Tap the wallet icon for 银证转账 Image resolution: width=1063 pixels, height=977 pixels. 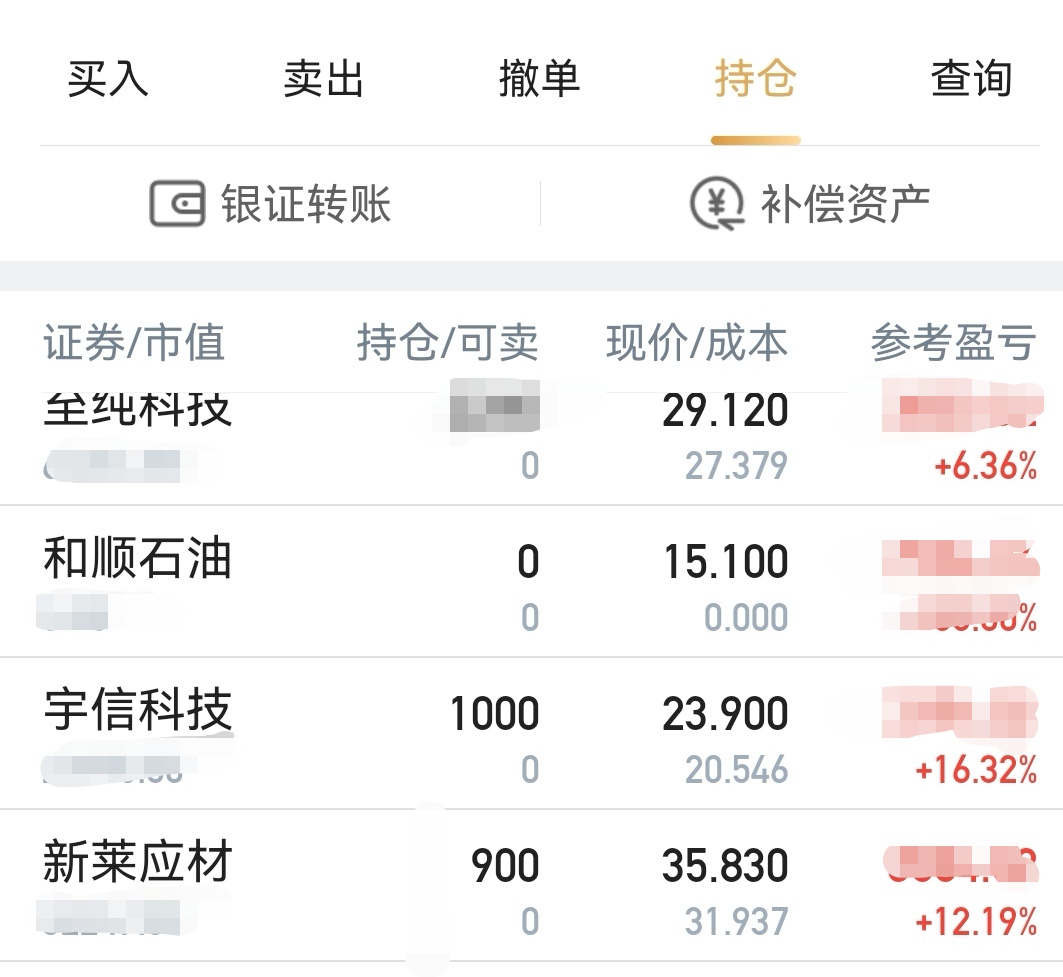point(177,203)
